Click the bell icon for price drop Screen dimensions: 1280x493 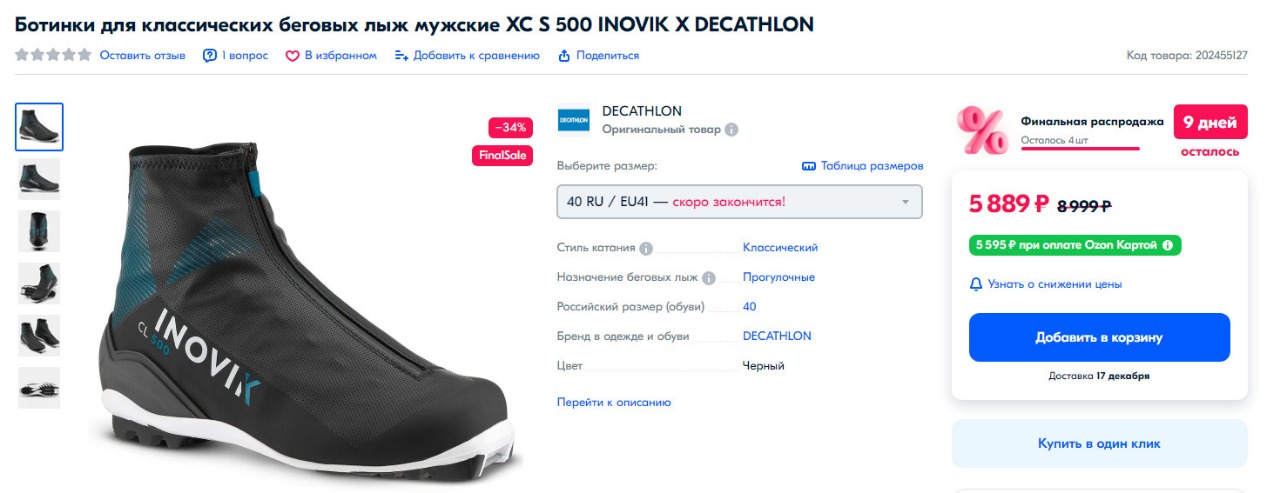click(x=976, y=284)
